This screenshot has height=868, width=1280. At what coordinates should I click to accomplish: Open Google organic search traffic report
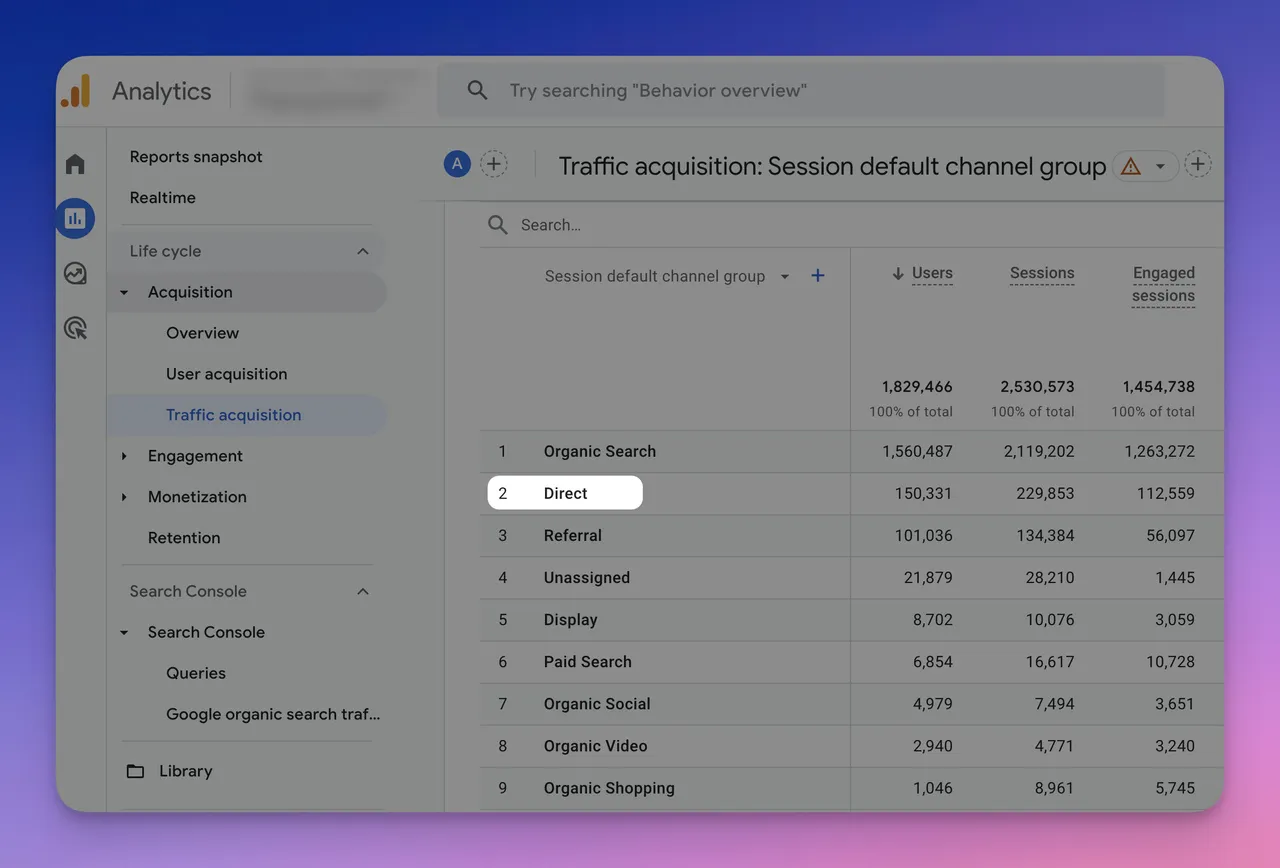[273, 714]
